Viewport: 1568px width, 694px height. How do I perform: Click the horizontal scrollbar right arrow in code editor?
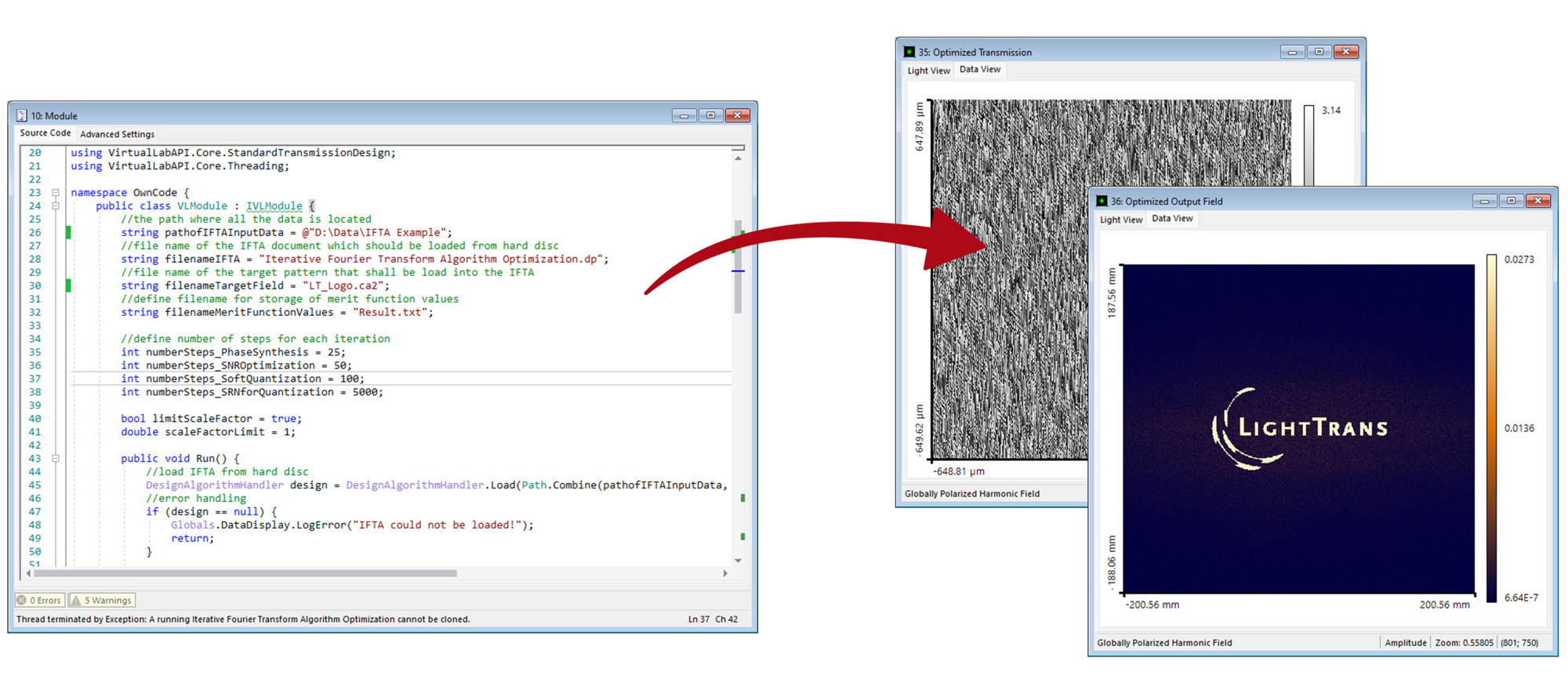coord(725,573)
